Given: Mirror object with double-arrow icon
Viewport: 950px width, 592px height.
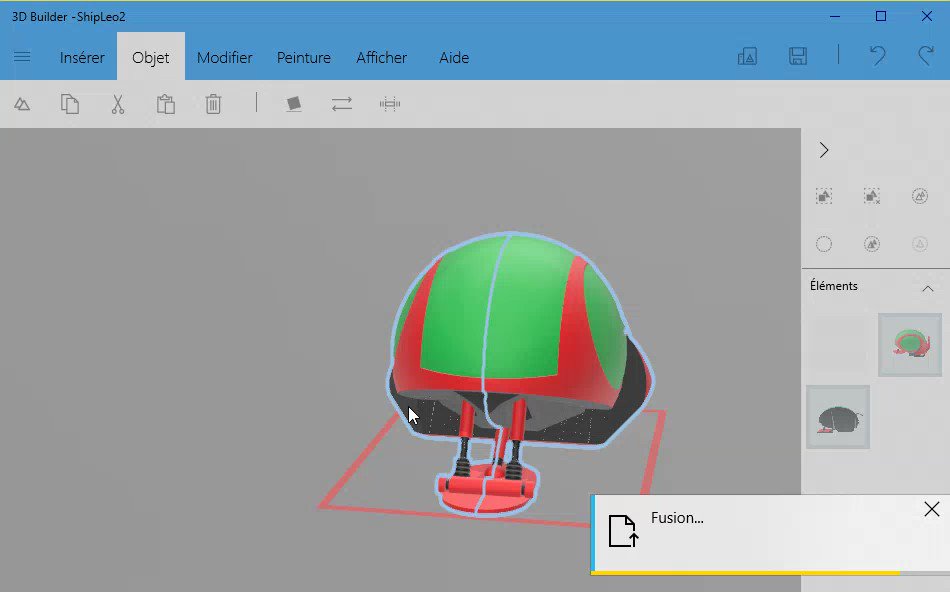Looking at the screenshot, I should tap(342, 104).
